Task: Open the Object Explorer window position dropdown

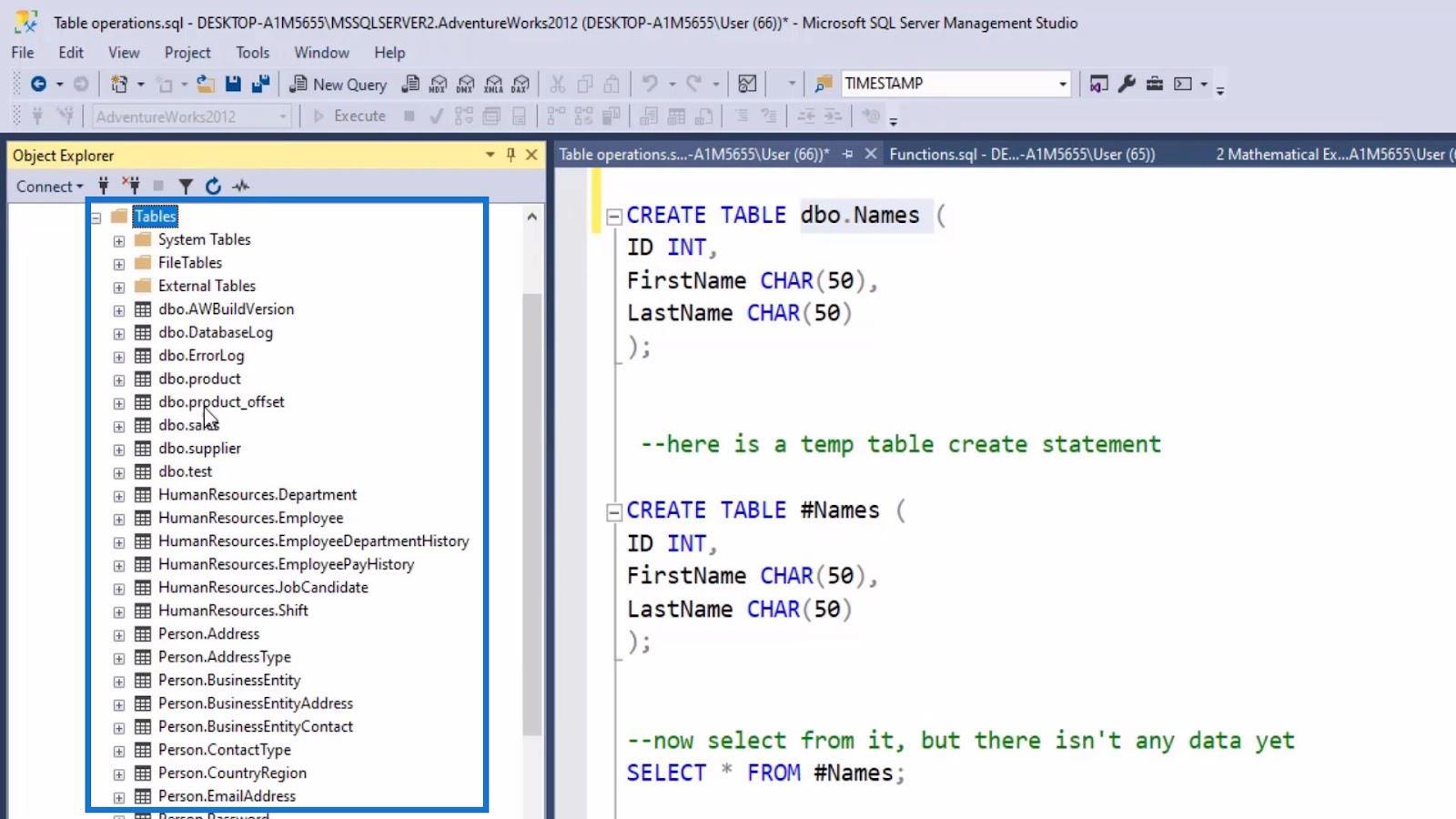Action: point(490,155)
